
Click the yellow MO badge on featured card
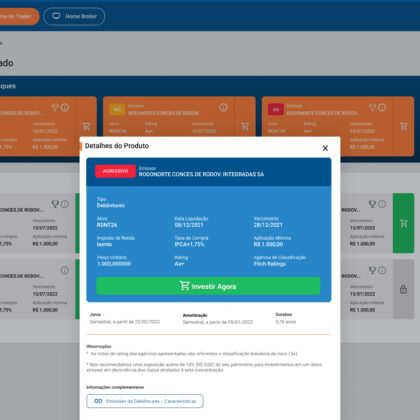[117, 109]
